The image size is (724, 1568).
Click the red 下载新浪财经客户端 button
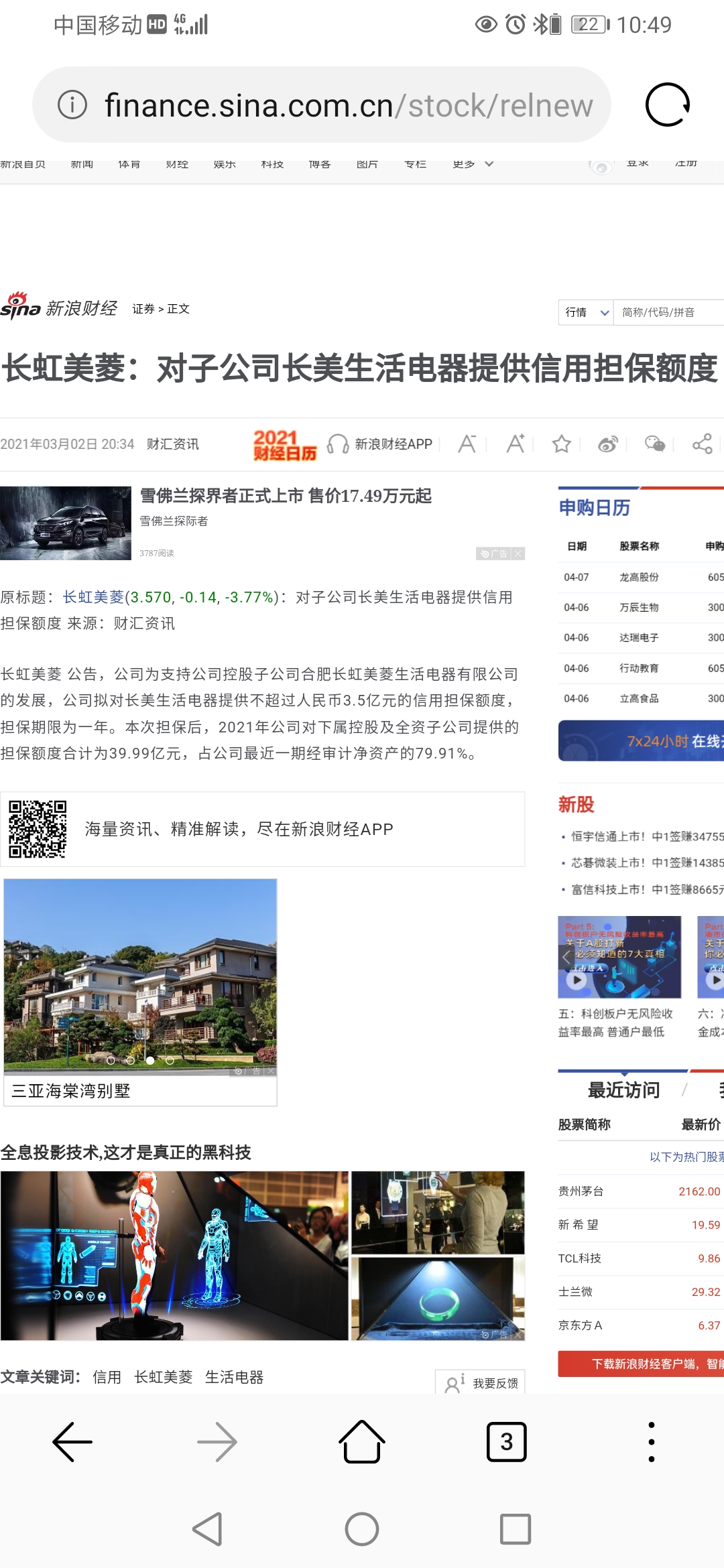click(x=641, y=1364)
